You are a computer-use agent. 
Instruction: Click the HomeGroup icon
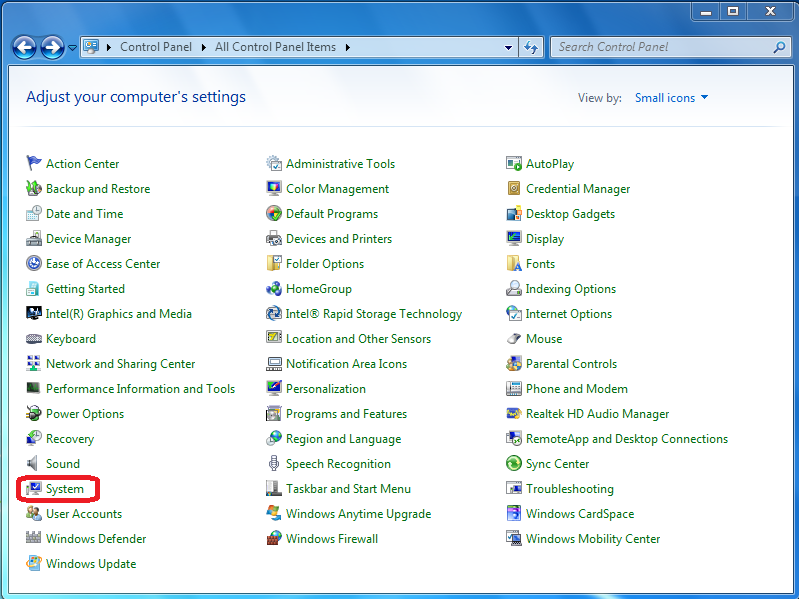pyautogui.click(x=274, y=288)
